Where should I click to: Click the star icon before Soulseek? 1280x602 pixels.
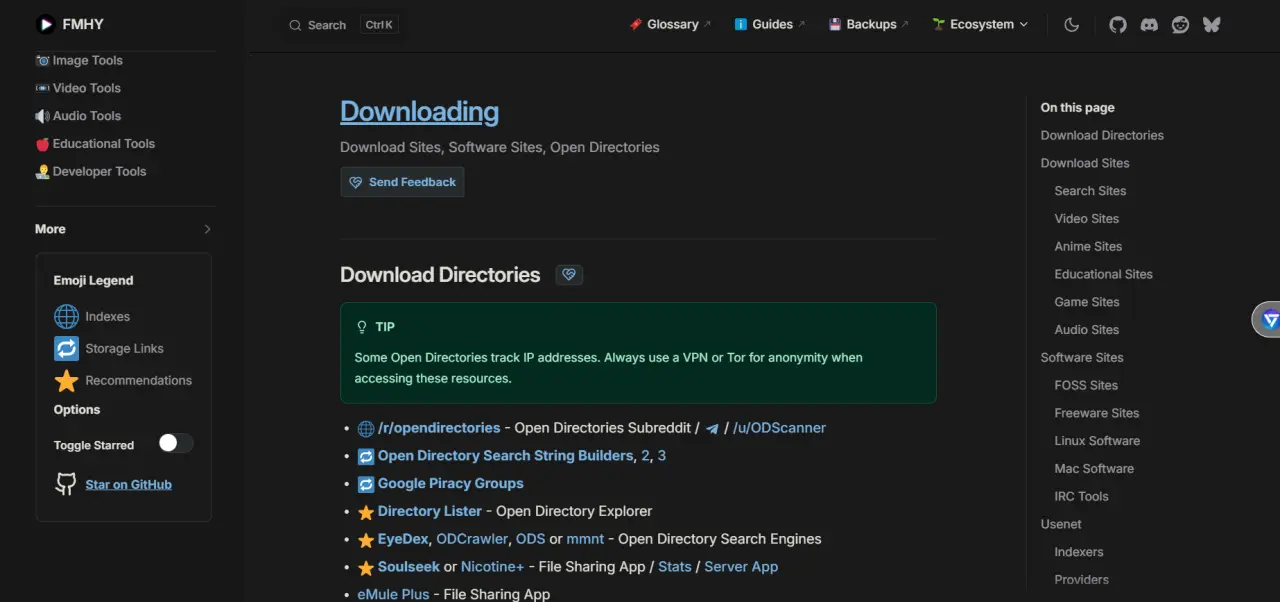pyautogui.click(x=366, y=567)
